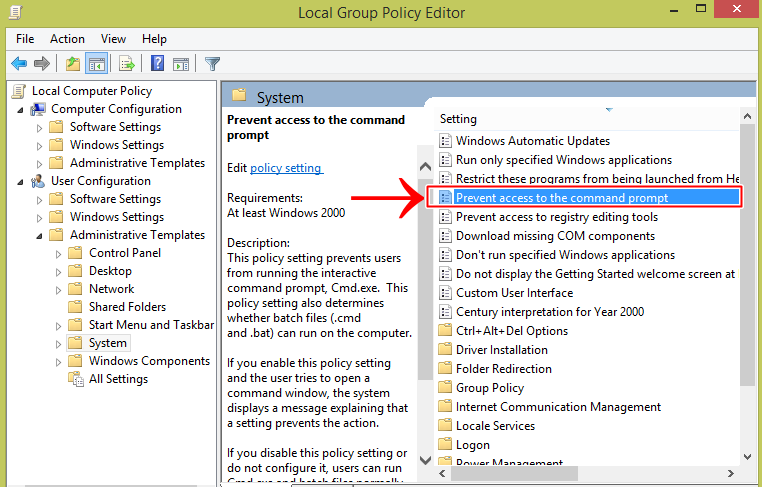Click the Computer Configuration computer icon
The image size is (762, 487).
(38, 109)
